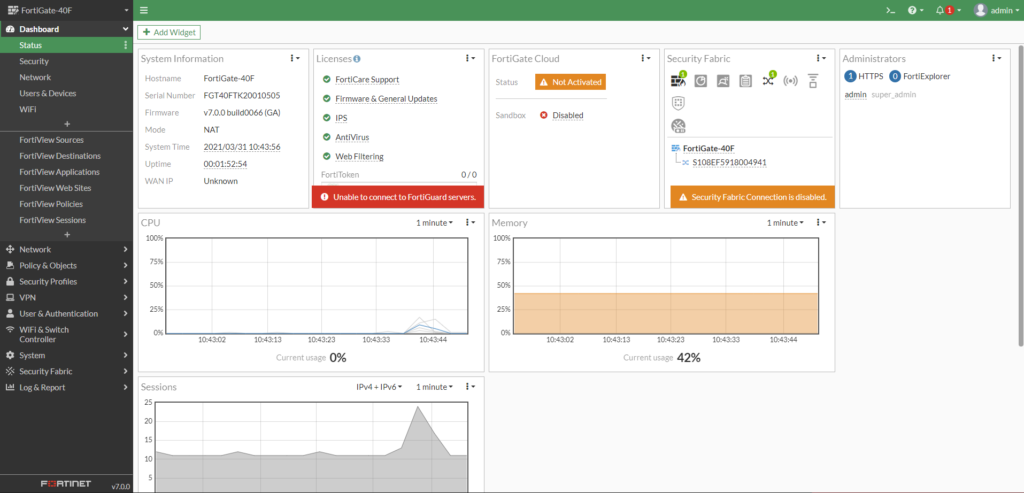Click the Security Fabric Connection is disabled banner
The width and height of the screenshot is (1024, 493).
click(753, 197)
